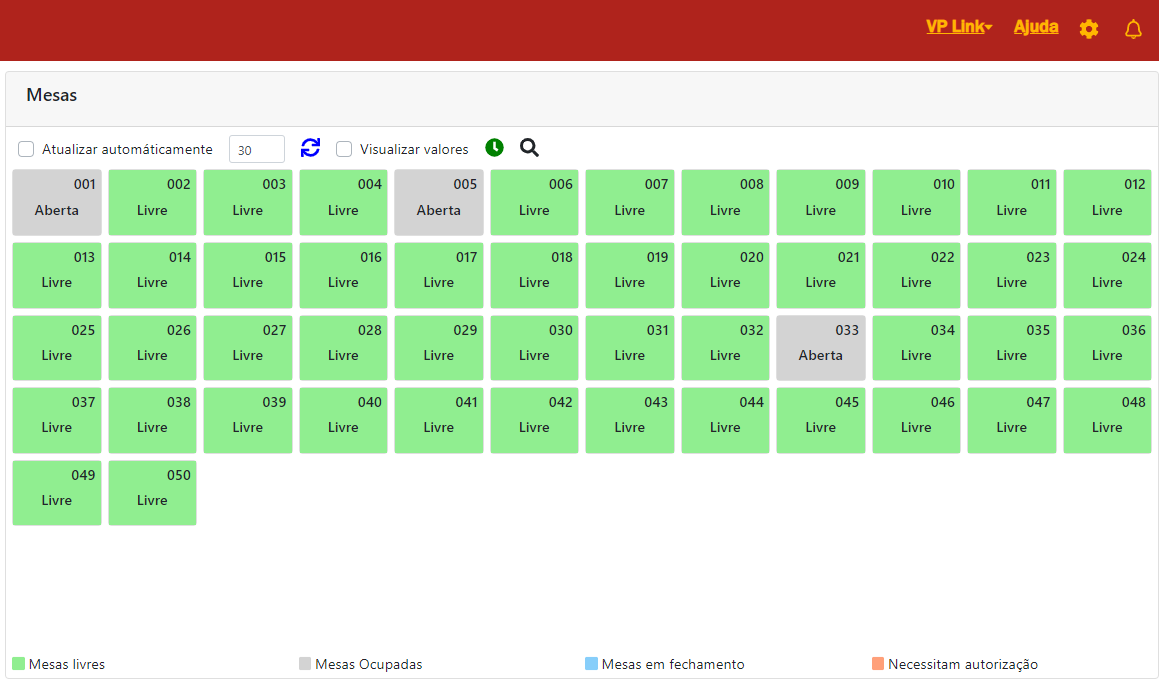Click the orange Necessitam autorização swatch
1159x689 pixels.
pyautogui.click(x=878, y=664)
